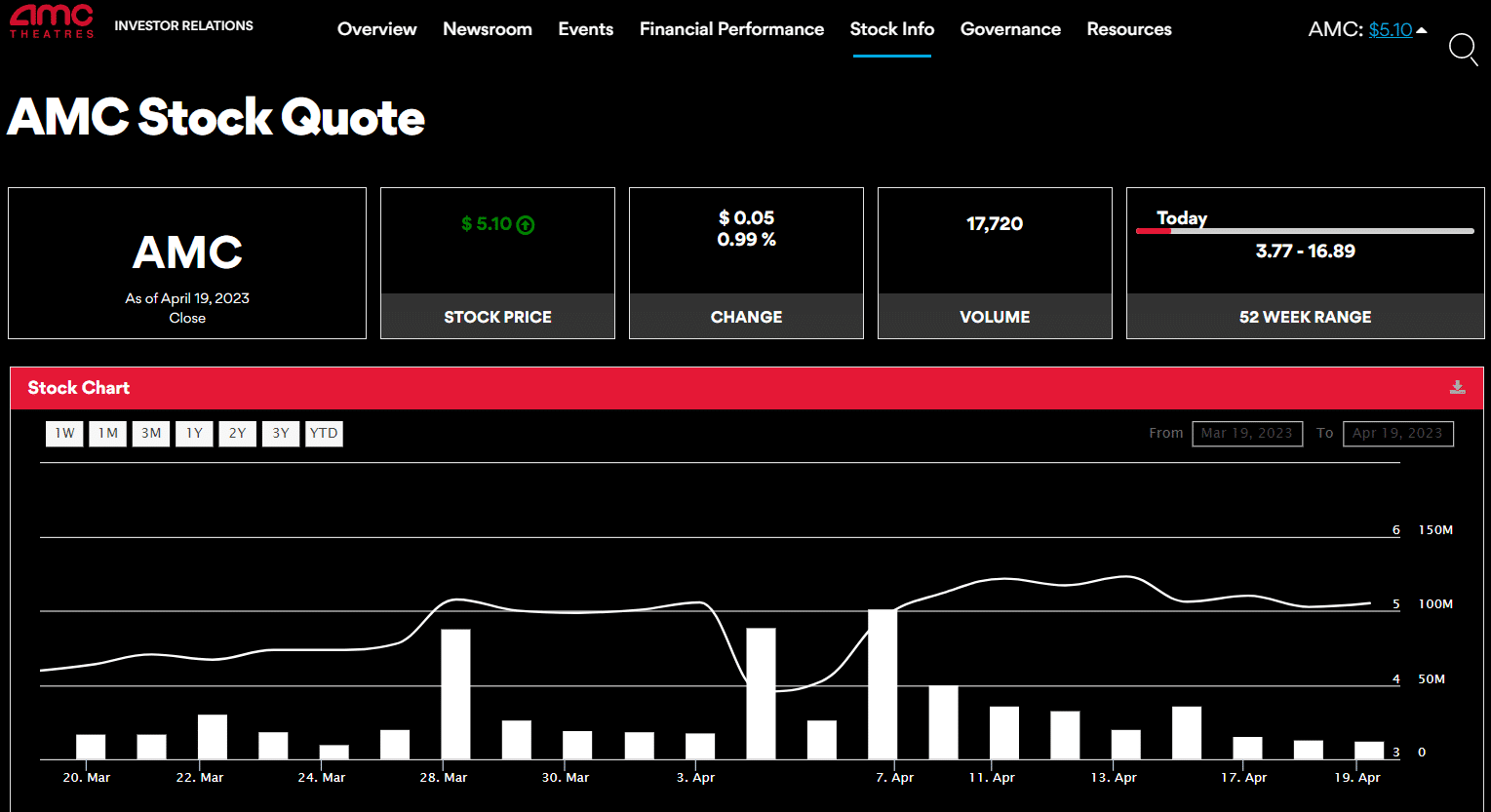Click the 13. Apr axis label
This screenshot has width=1491, height=812.
click(1114, 778)
